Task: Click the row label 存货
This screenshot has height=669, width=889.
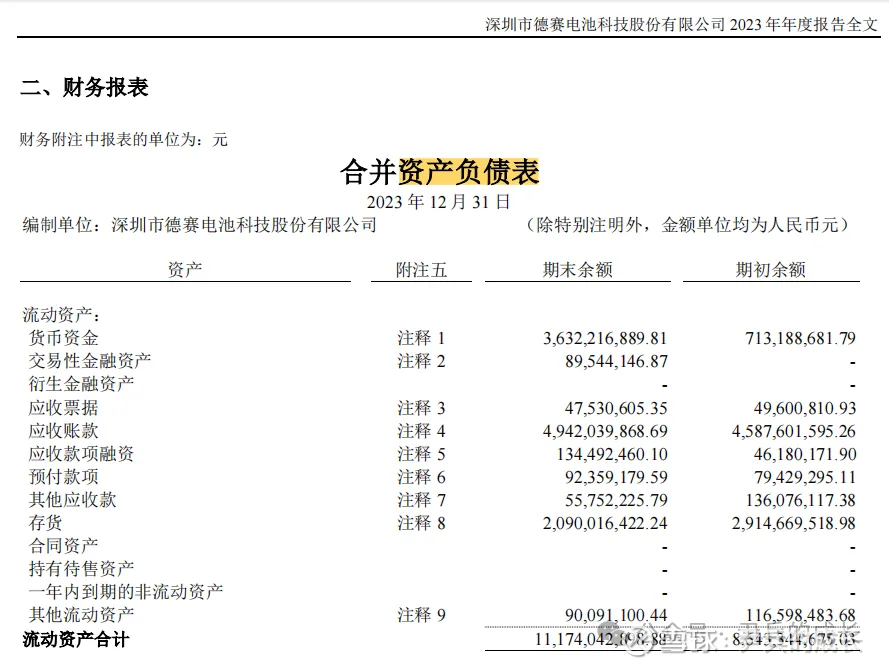Action: (x=45, y=523)
